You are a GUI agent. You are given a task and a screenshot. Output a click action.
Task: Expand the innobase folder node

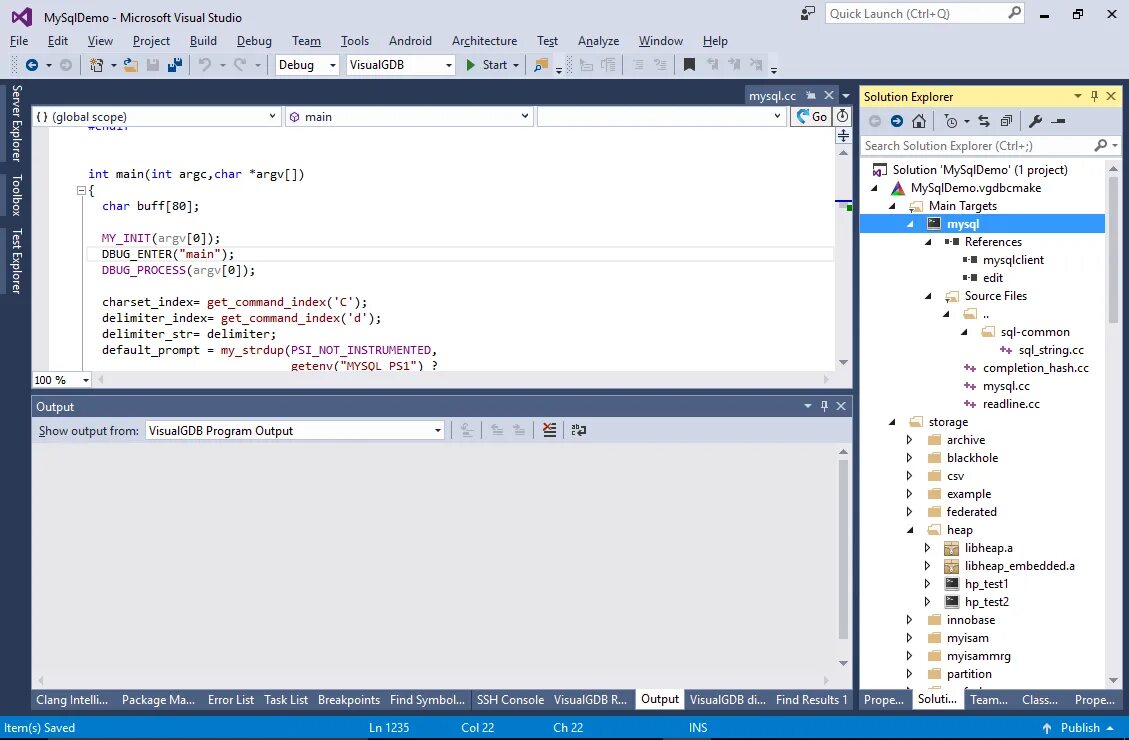[909, 620]
